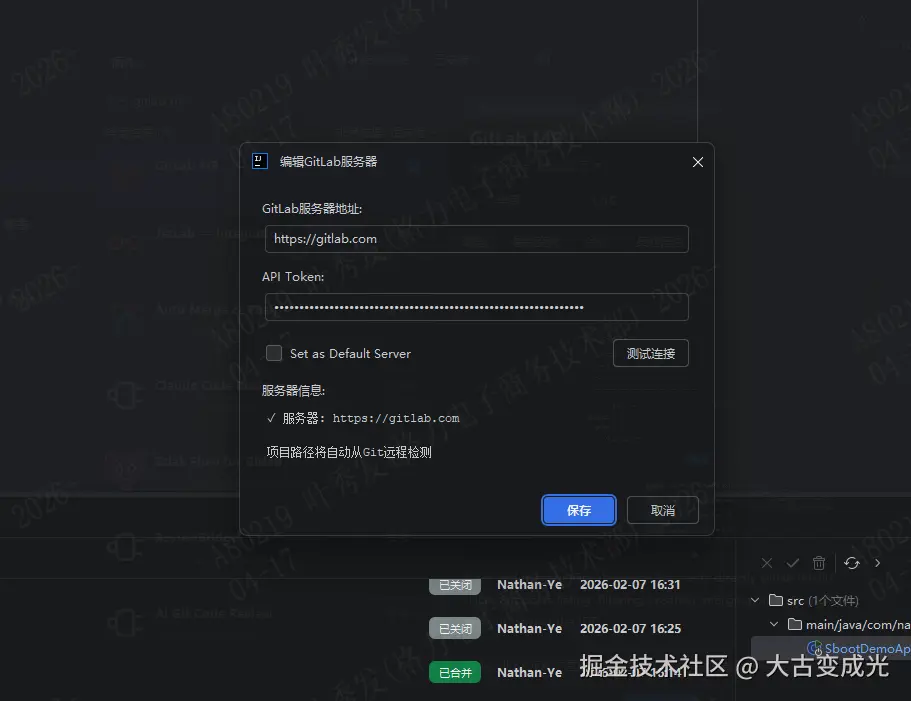Click the checkmark icon in bottom panel
This screenshot has height=701, width=911.
(x=793, y=563)
